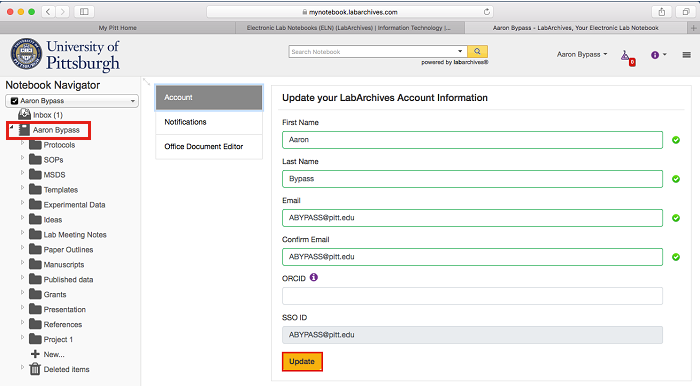The image size is (700, 386).
Task: Click the Update button
Action: click(x=302, y=361)
